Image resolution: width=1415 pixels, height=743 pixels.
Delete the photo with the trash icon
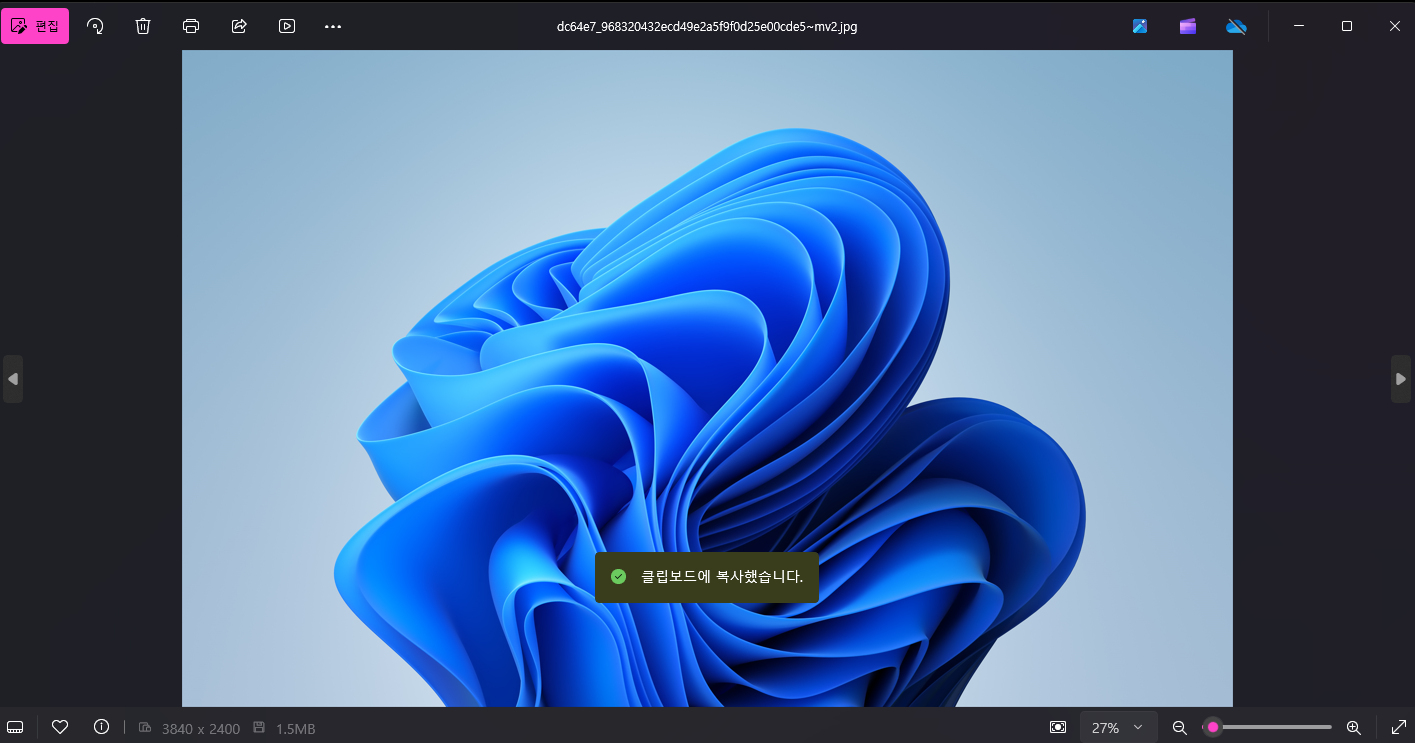point(143,26)
